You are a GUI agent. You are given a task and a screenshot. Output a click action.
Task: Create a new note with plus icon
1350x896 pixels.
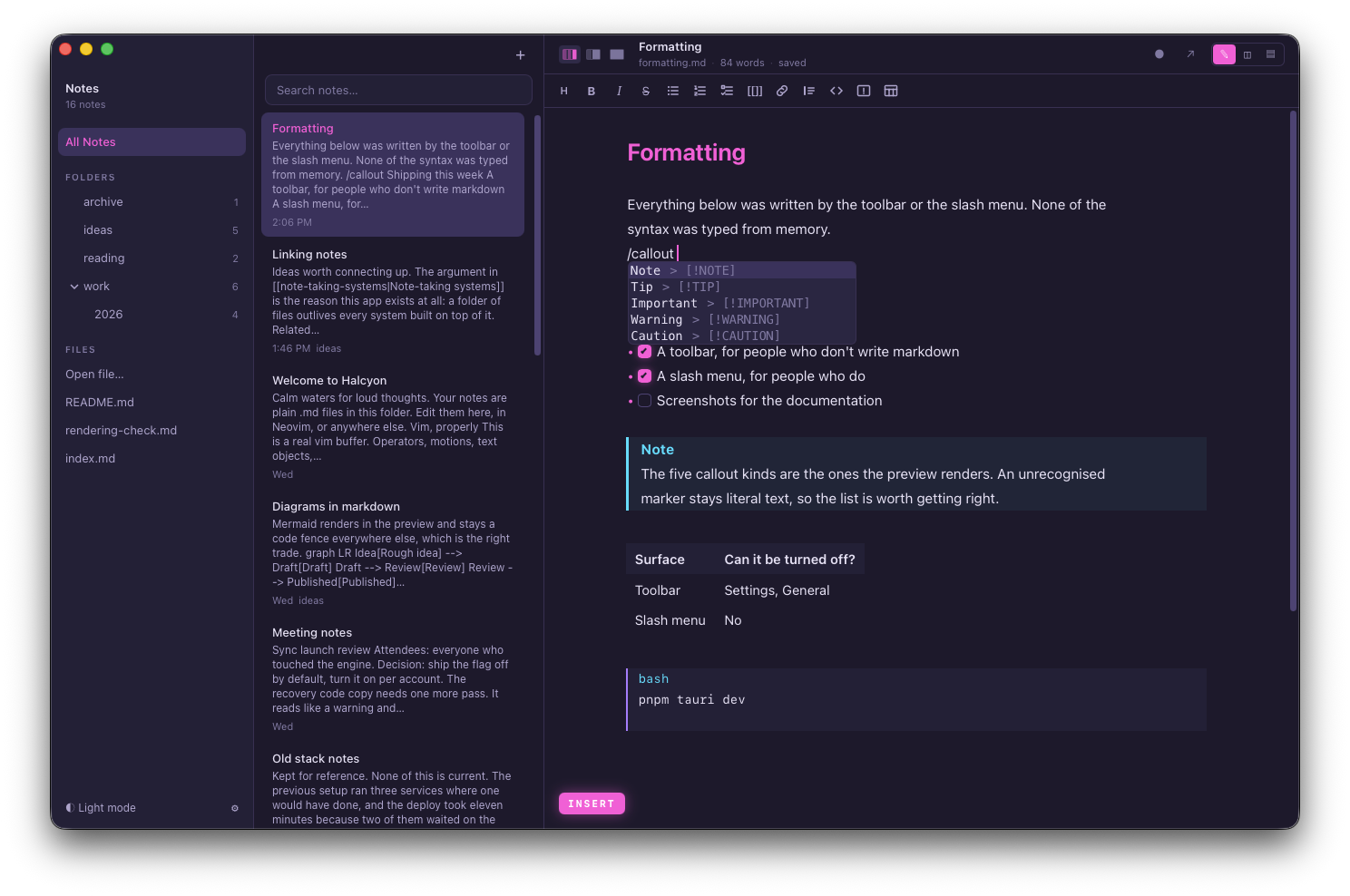521,55
